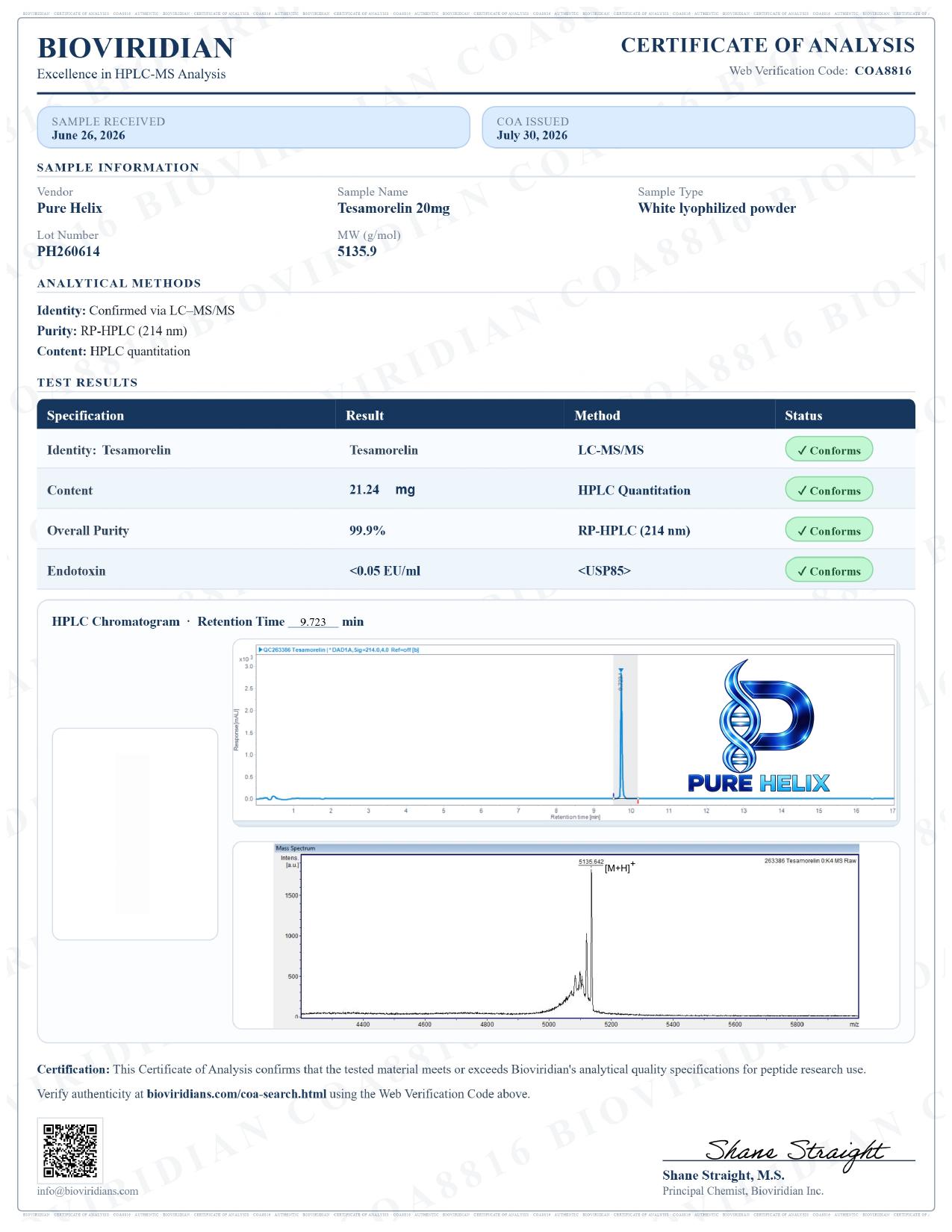Click the content result 21.24 mg
Viewport: 952px width, 1232px height.
tap(382, 490)
